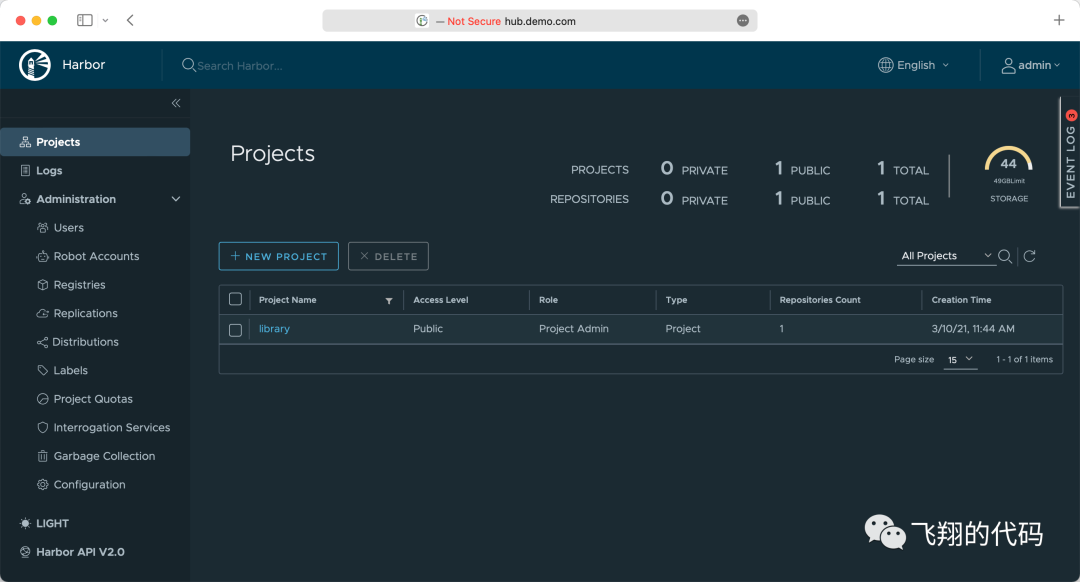1080x582 pixels.
Task: Sort by Role column header
Action: (548, 300)
